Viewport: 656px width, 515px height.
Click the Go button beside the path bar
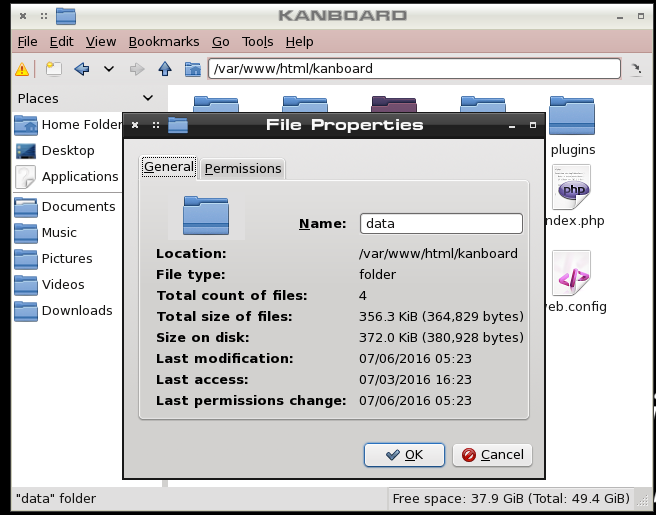(636, 69)
